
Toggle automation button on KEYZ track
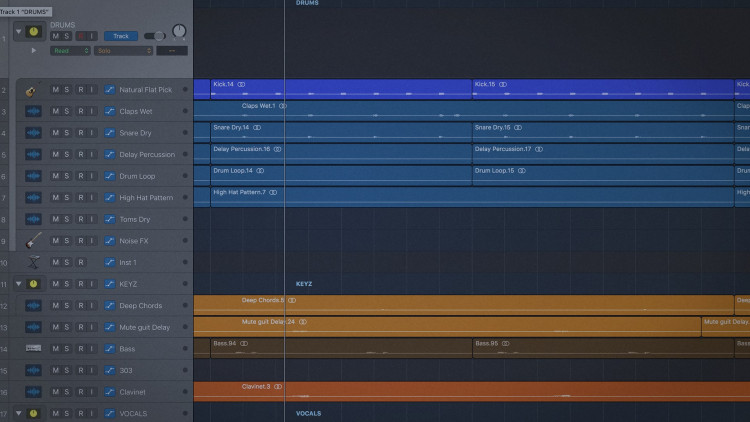click(x=110, y=284)
